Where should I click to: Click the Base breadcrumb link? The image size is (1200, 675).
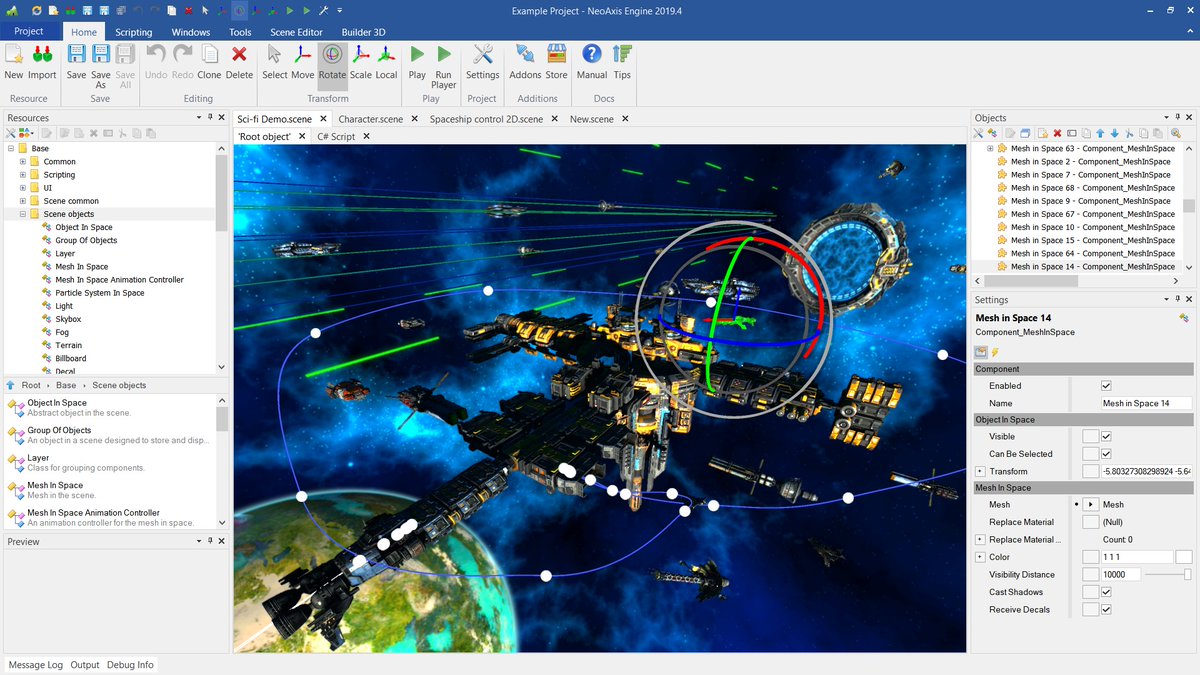coord(66,385)
